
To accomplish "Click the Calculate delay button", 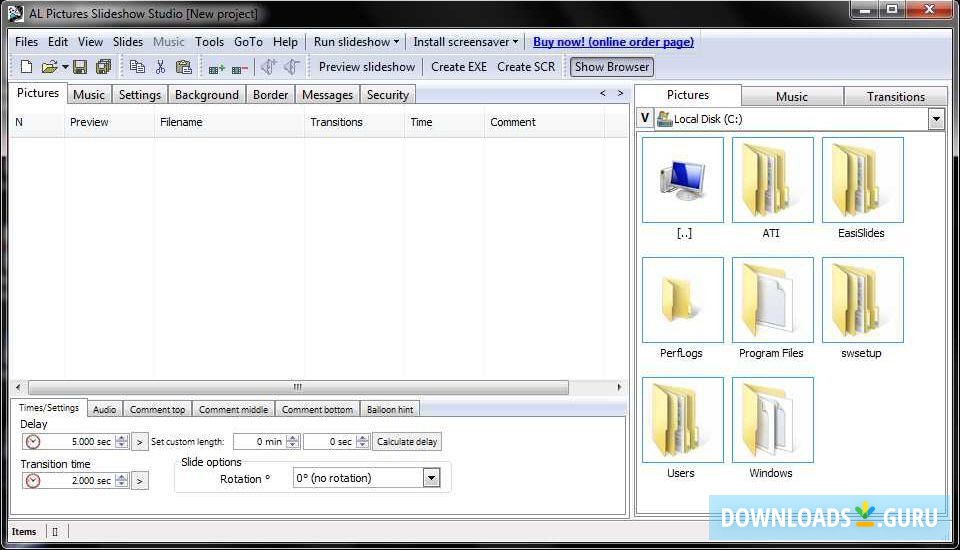I will [407, 442].
